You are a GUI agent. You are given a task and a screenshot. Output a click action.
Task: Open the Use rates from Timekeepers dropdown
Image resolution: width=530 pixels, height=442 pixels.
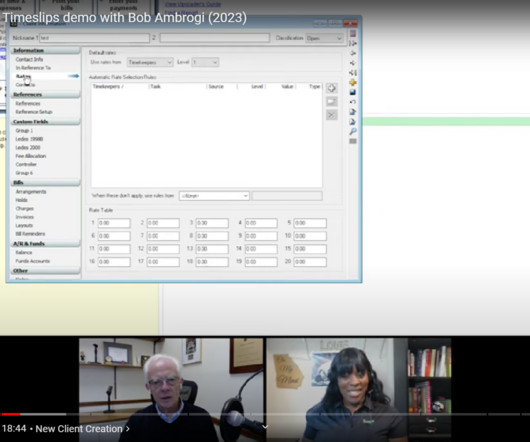point(150,62)
